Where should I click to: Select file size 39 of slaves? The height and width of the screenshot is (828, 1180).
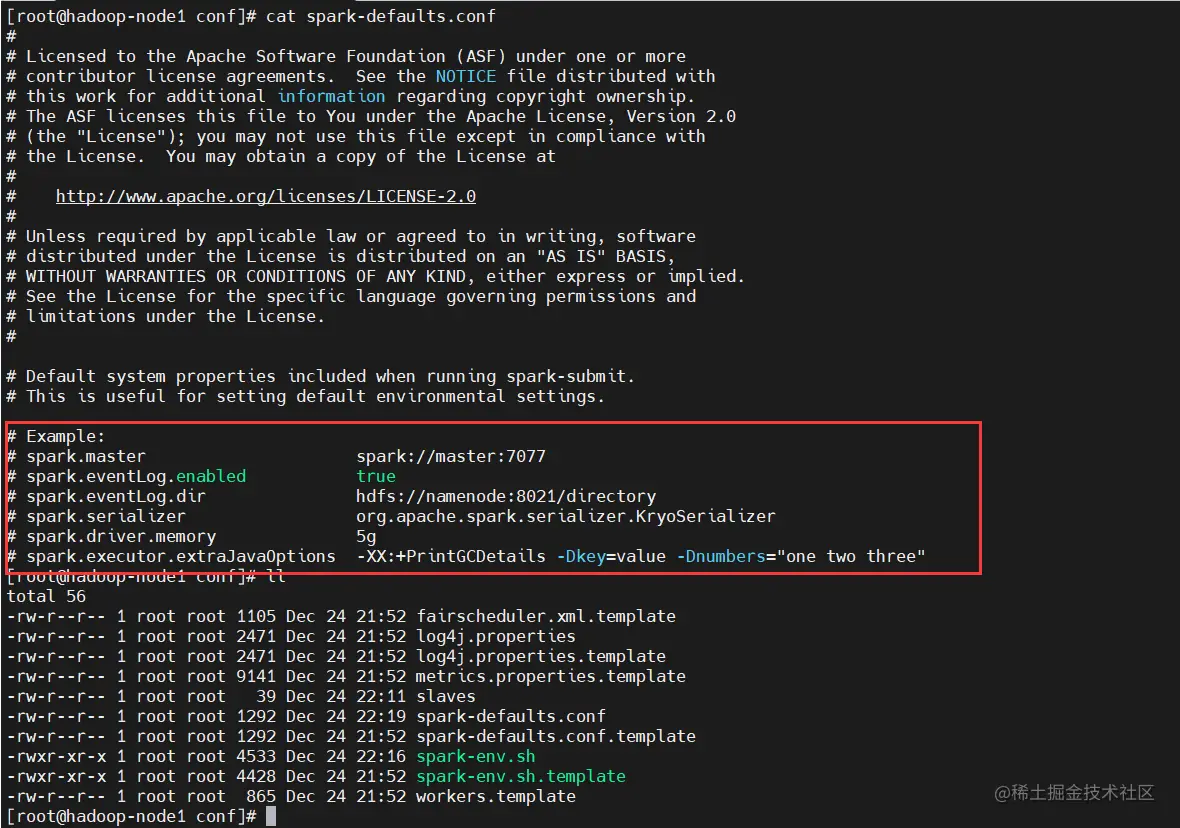click(266, 696)
